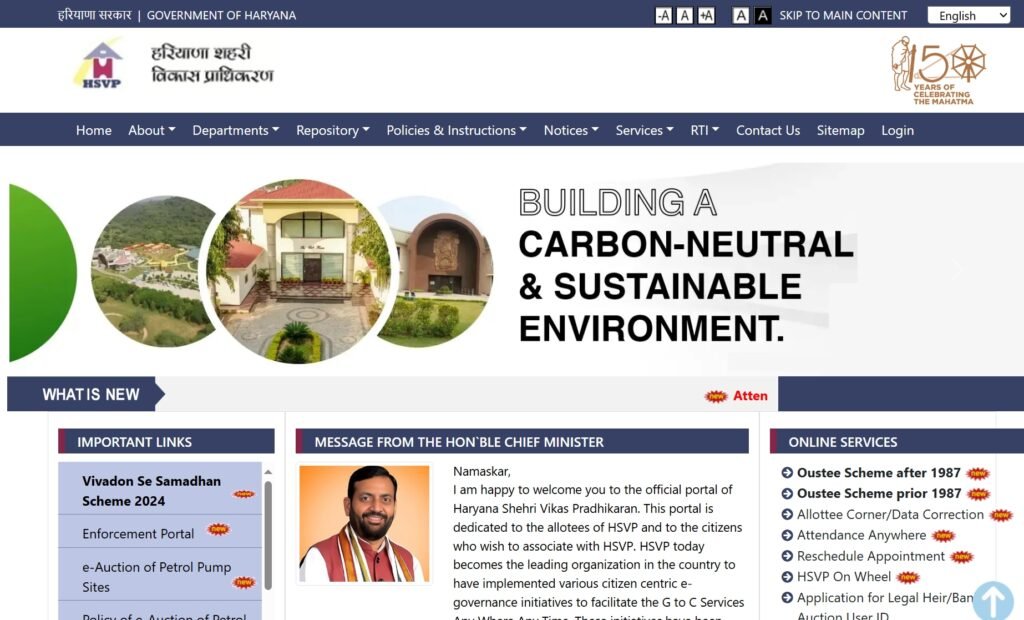This screenshot has height=620, width=1024.
Task: Click the Important Links scroll-up arrow
Action: (x=268, y=472)
